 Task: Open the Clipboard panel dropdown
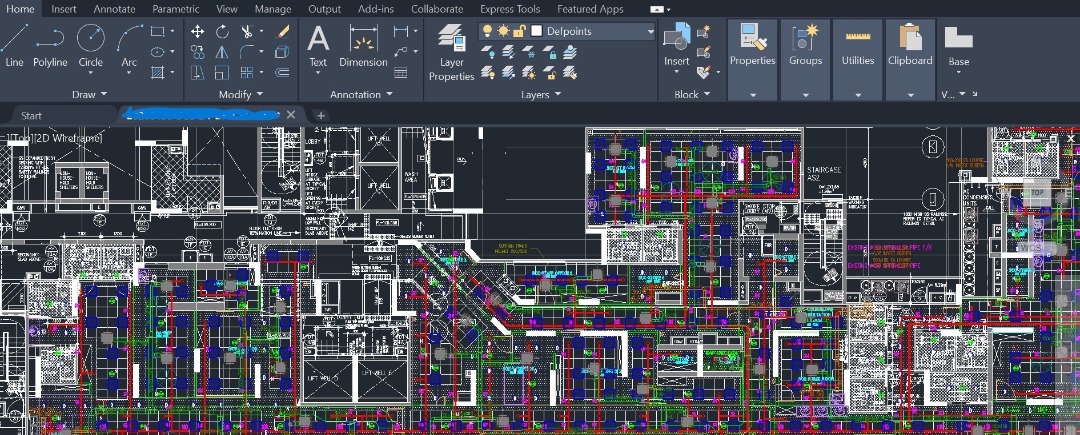pos(910,95)
